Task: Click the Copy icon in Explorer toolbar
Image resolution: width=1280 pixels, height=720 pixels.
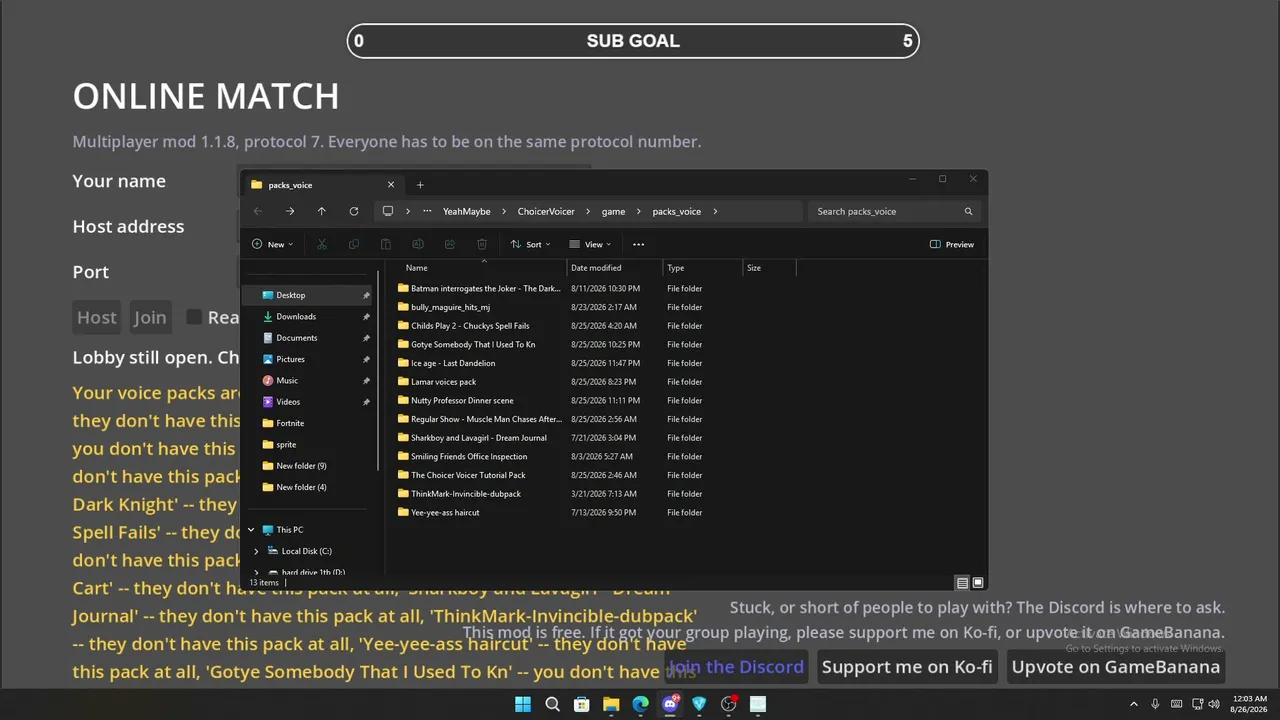Action: tap(354, 244)
